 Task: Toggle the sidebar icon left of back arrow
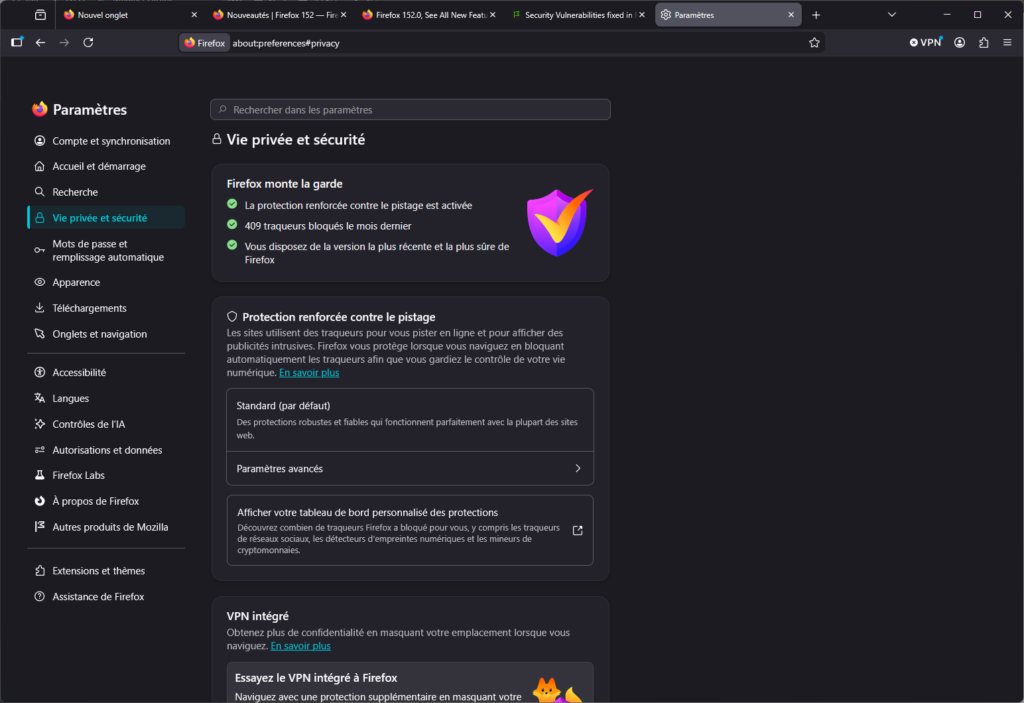[x=17, y=42]
